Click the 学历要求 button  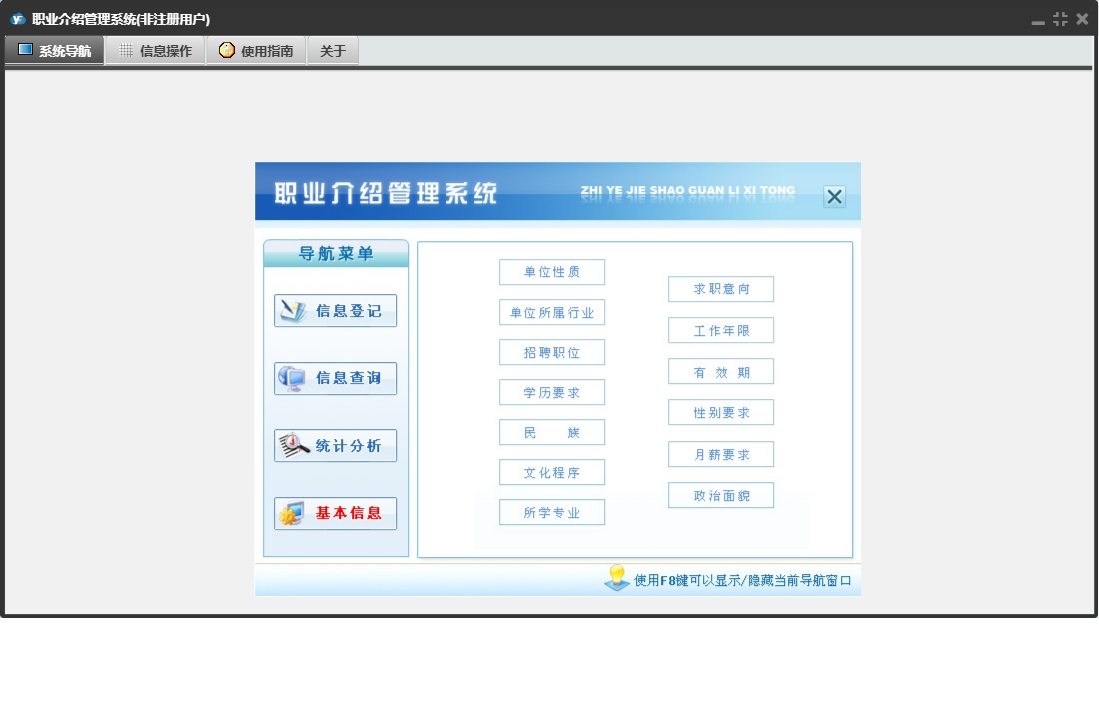click(x=552, y=392)
